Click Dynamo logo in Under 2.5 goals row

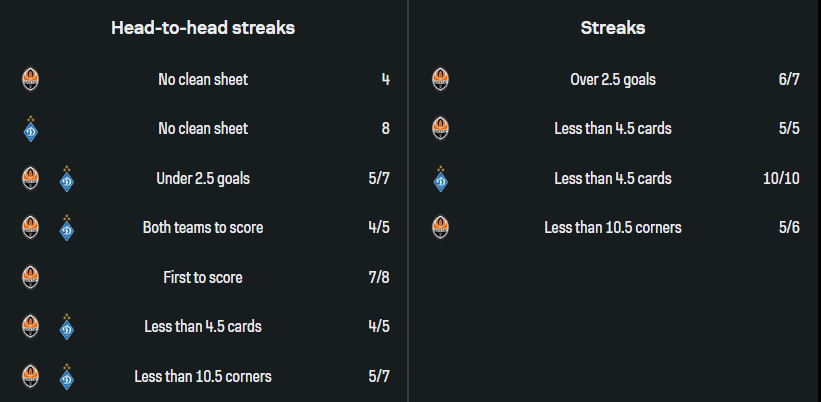[x=67, y=179]
